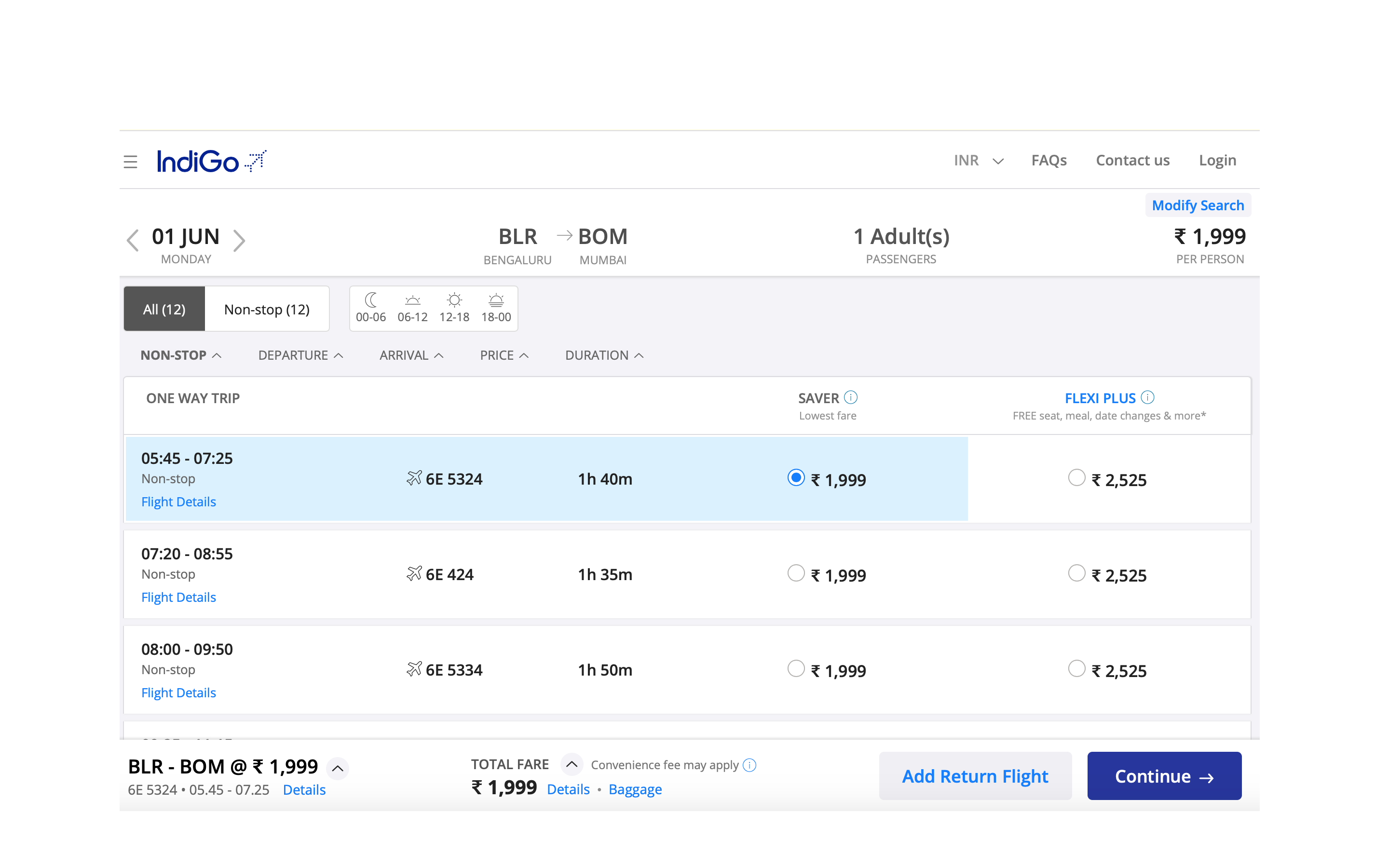Sort by DEPARTURE time
This screenshot has height=868, width=1389.
click(x=301, y=355)
